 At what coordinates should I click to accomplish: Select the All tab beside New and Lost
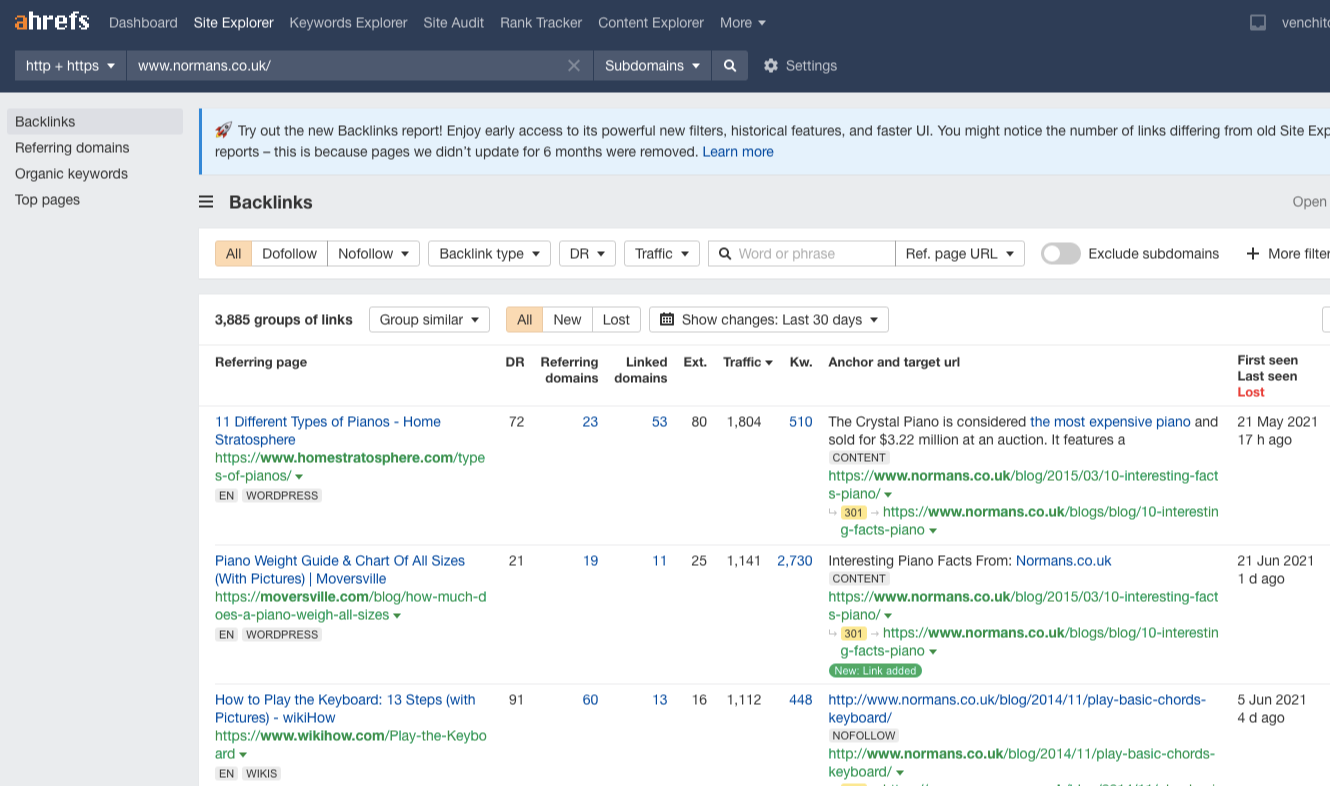(524, 320)
